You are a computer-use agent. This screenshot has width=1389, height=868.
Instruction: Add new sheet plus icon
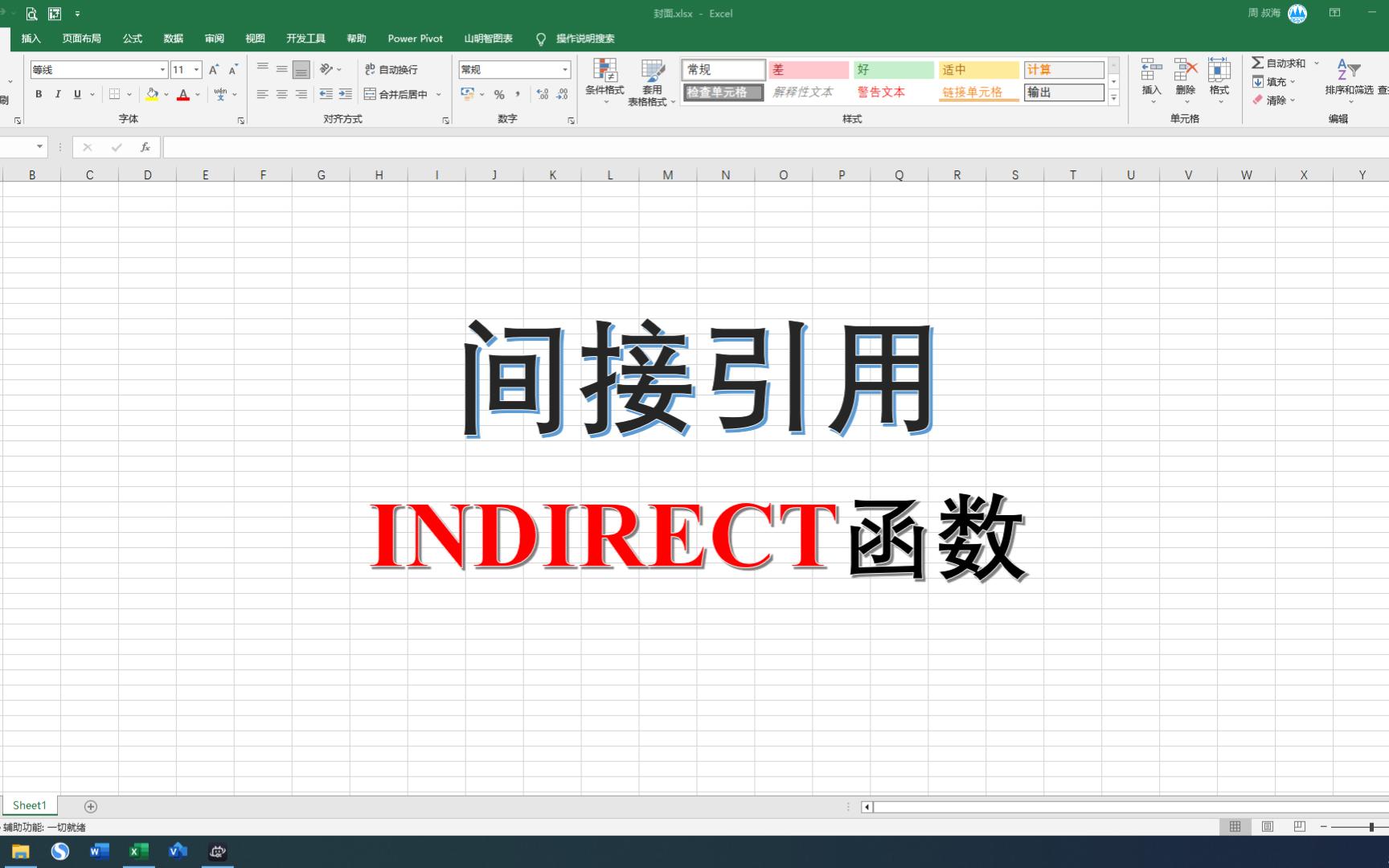91,806
